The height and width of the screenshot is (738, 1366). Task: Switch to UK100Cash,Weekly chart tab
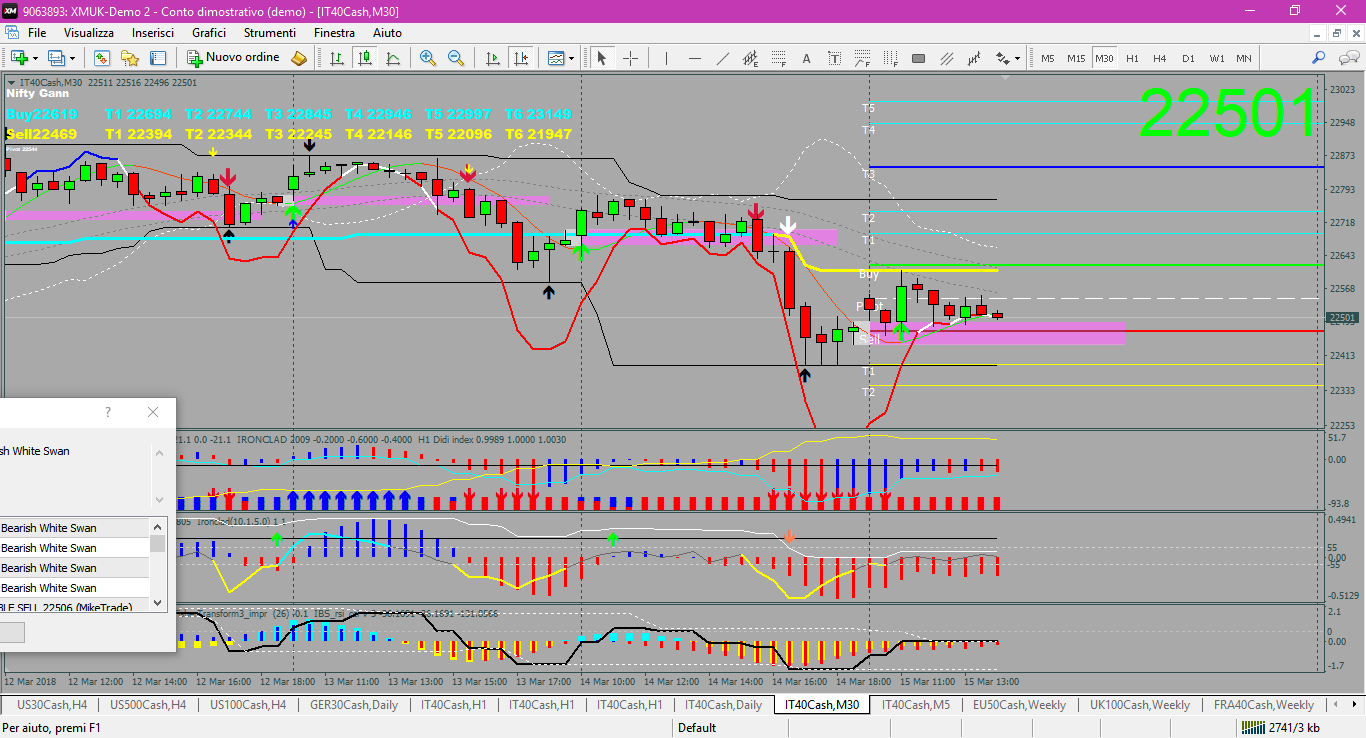1139,705
